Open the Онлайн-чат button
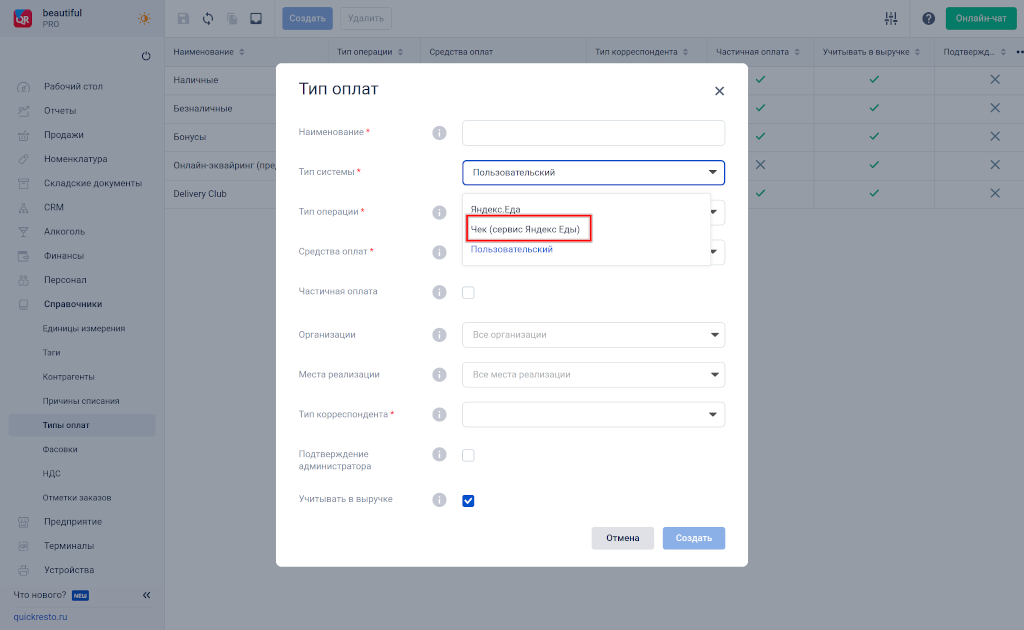Screen dimensions: 1024x630 (x=980, y=18)
